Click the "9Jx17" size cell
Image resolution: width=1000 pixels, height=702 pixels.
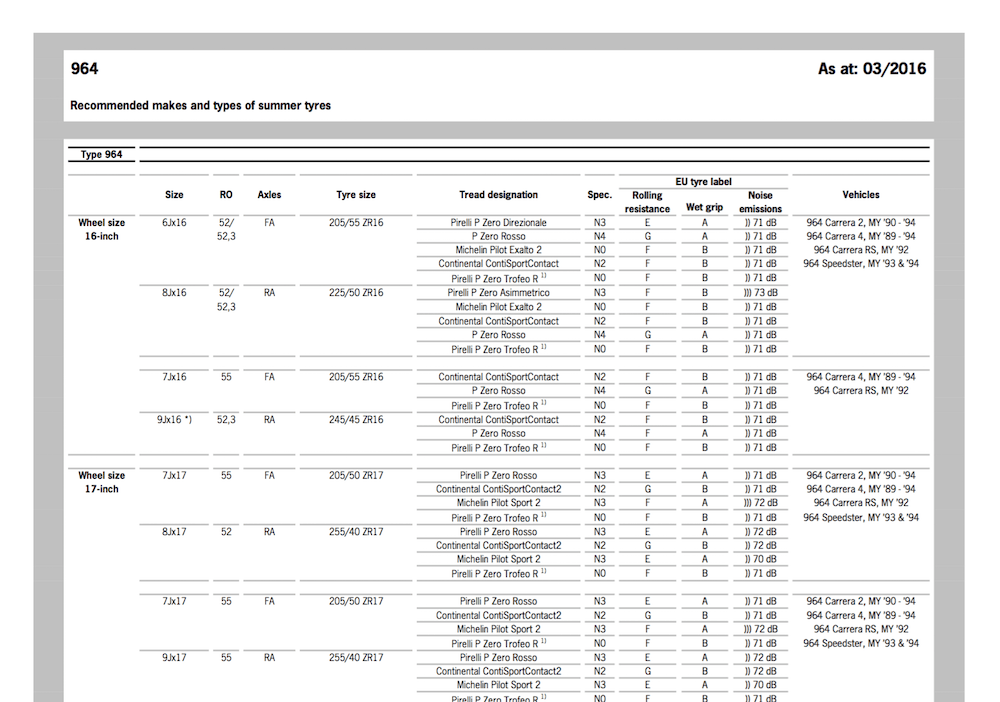[x=174, y=657]
